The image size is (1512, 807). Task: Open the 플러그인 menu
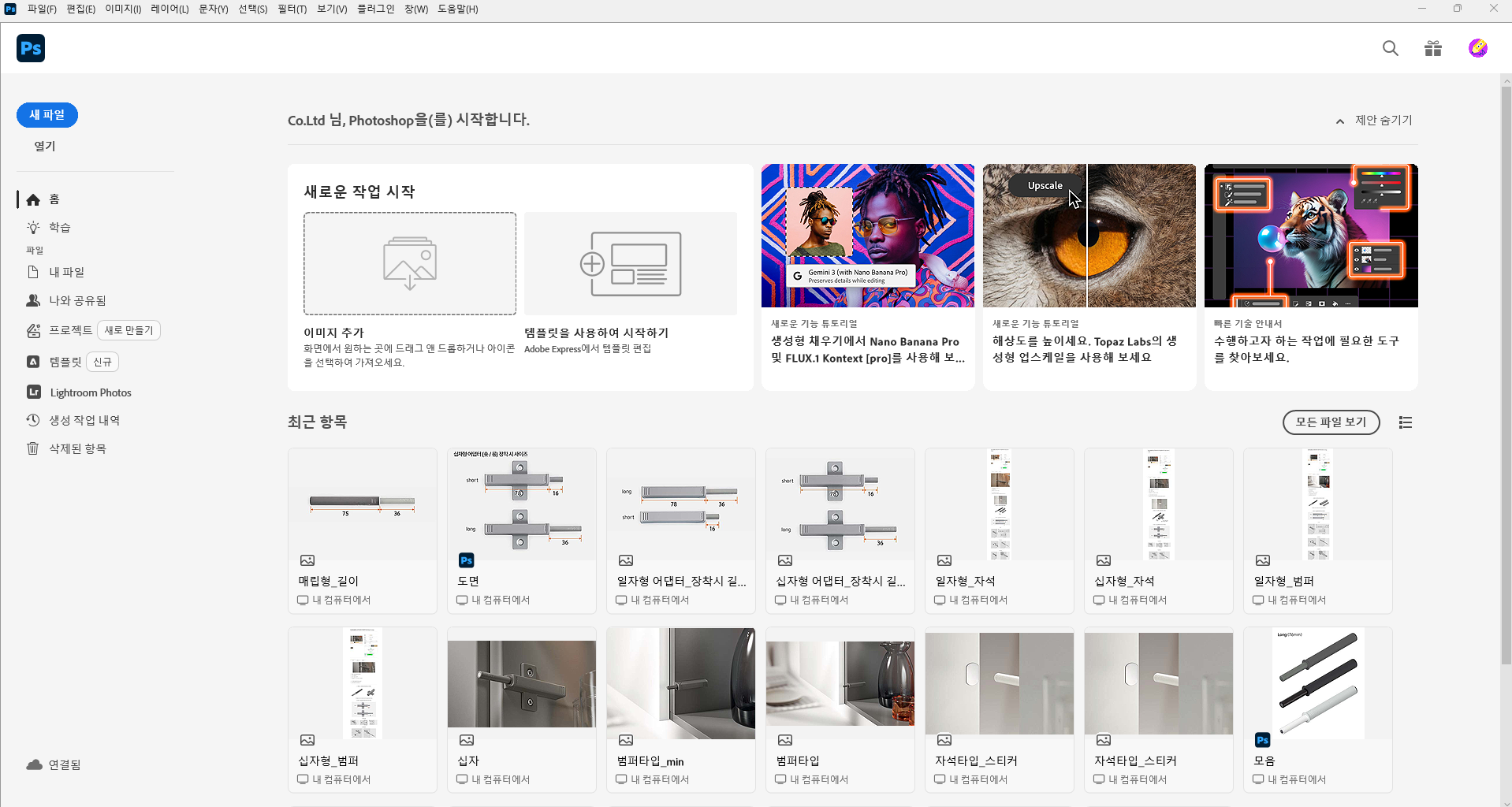(x=376, y=9)
